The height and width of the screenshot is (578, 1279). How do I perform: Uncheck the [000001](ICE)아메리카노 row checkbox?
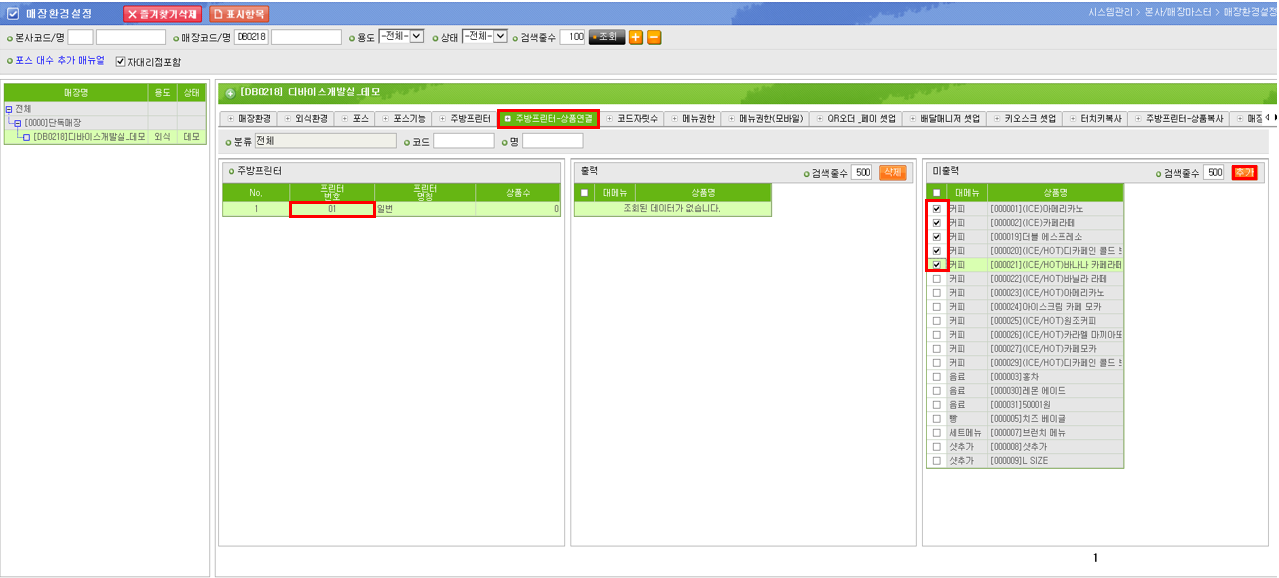[936, 209]
